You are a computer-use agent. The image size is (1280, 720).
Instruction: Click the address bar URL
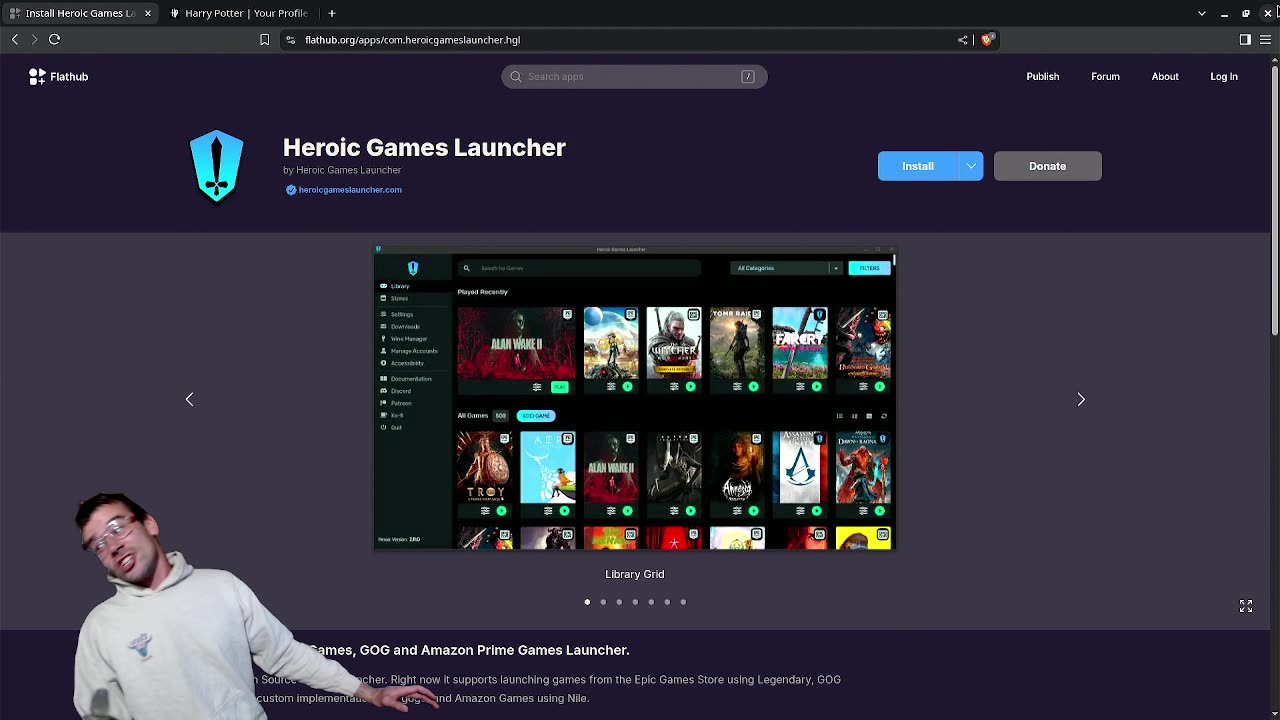412,40
